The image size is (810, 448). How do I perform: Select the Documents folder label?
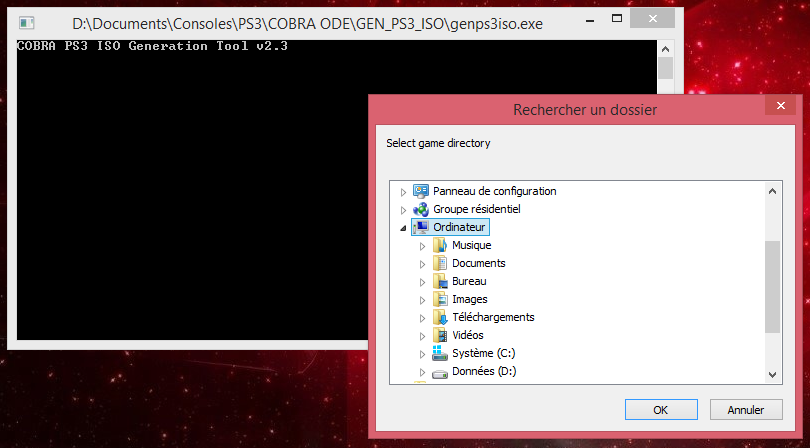(479, 264)
